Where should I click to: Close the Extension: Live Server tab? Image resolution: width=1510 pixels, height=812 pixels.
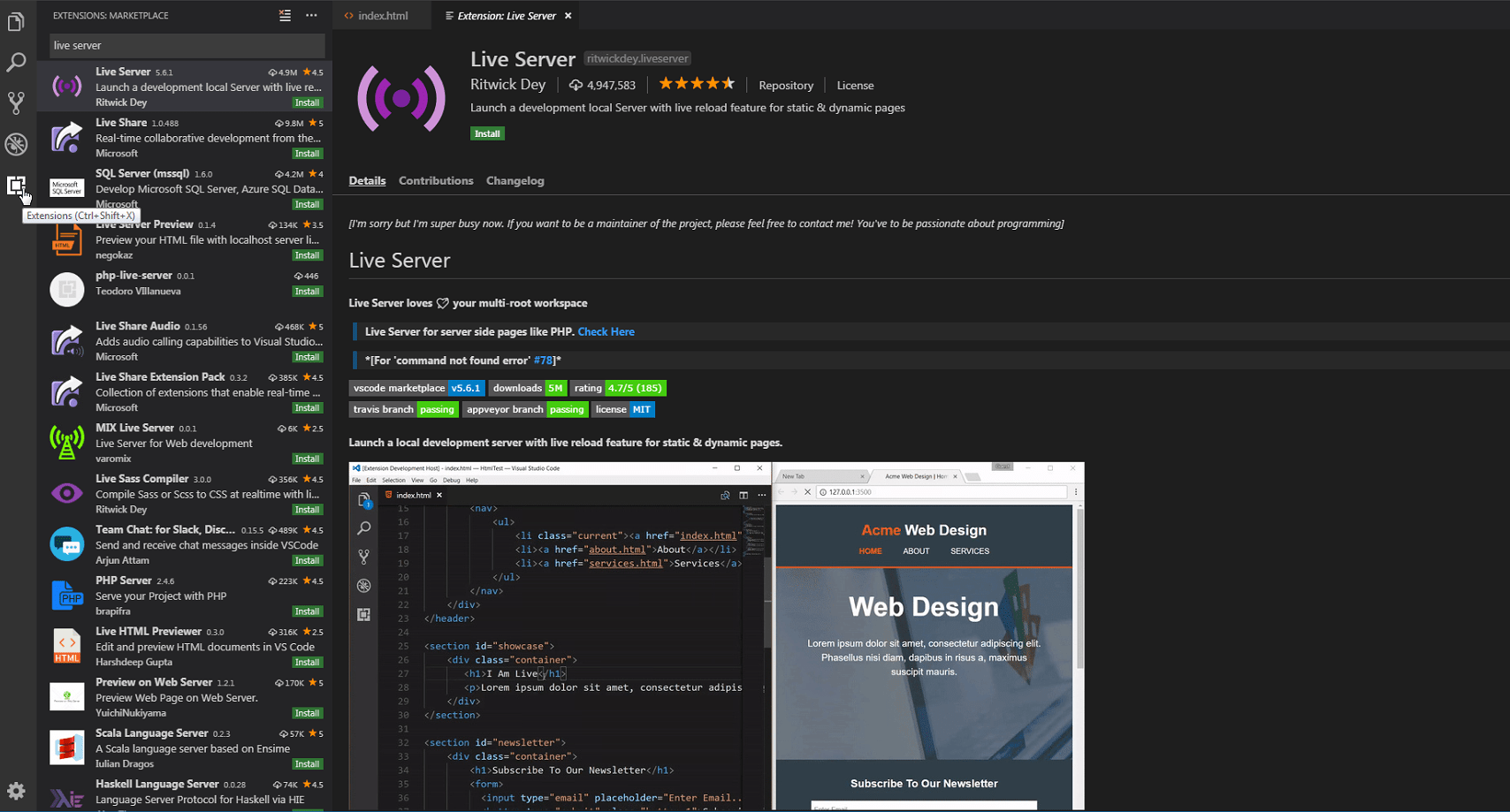click(x=568, y=15)
